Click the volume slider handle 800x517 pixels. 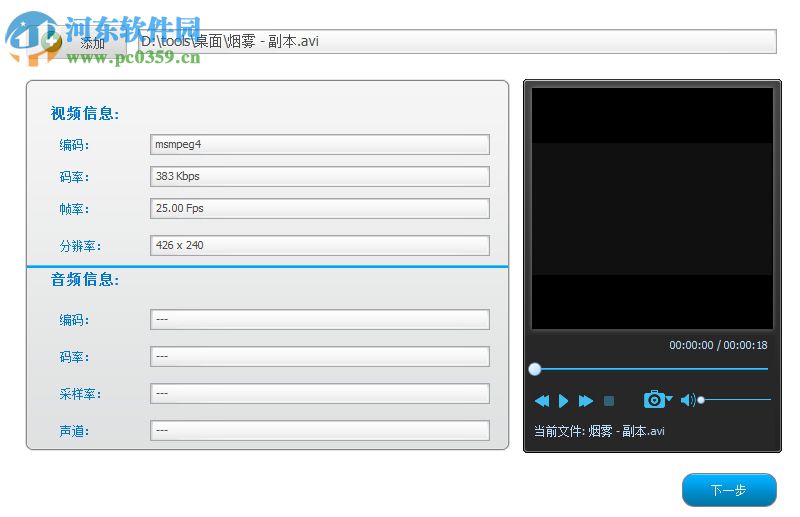[701, 400]
